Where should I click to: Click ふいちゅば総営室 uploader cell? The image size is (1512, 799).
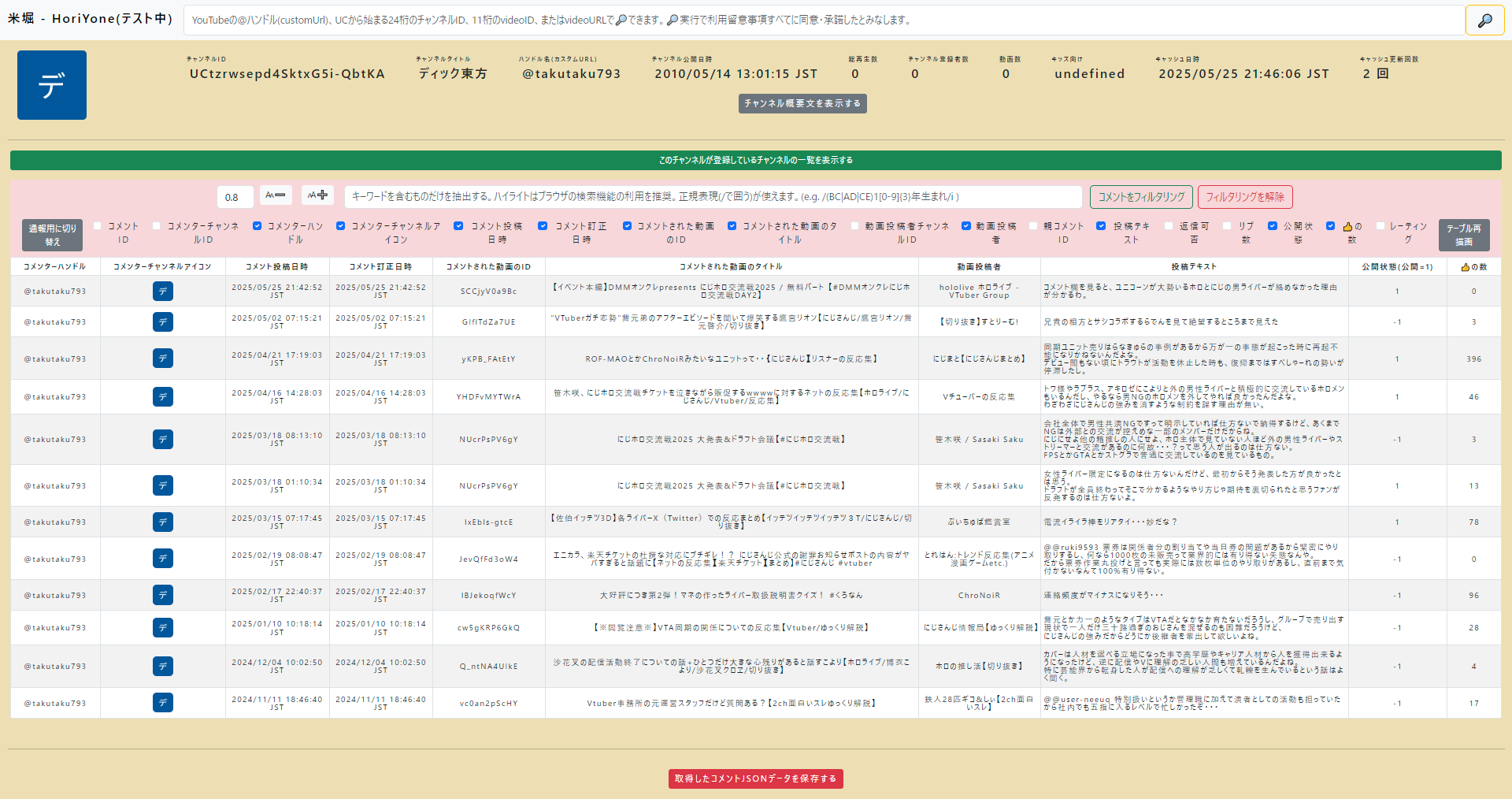(980, 522)
